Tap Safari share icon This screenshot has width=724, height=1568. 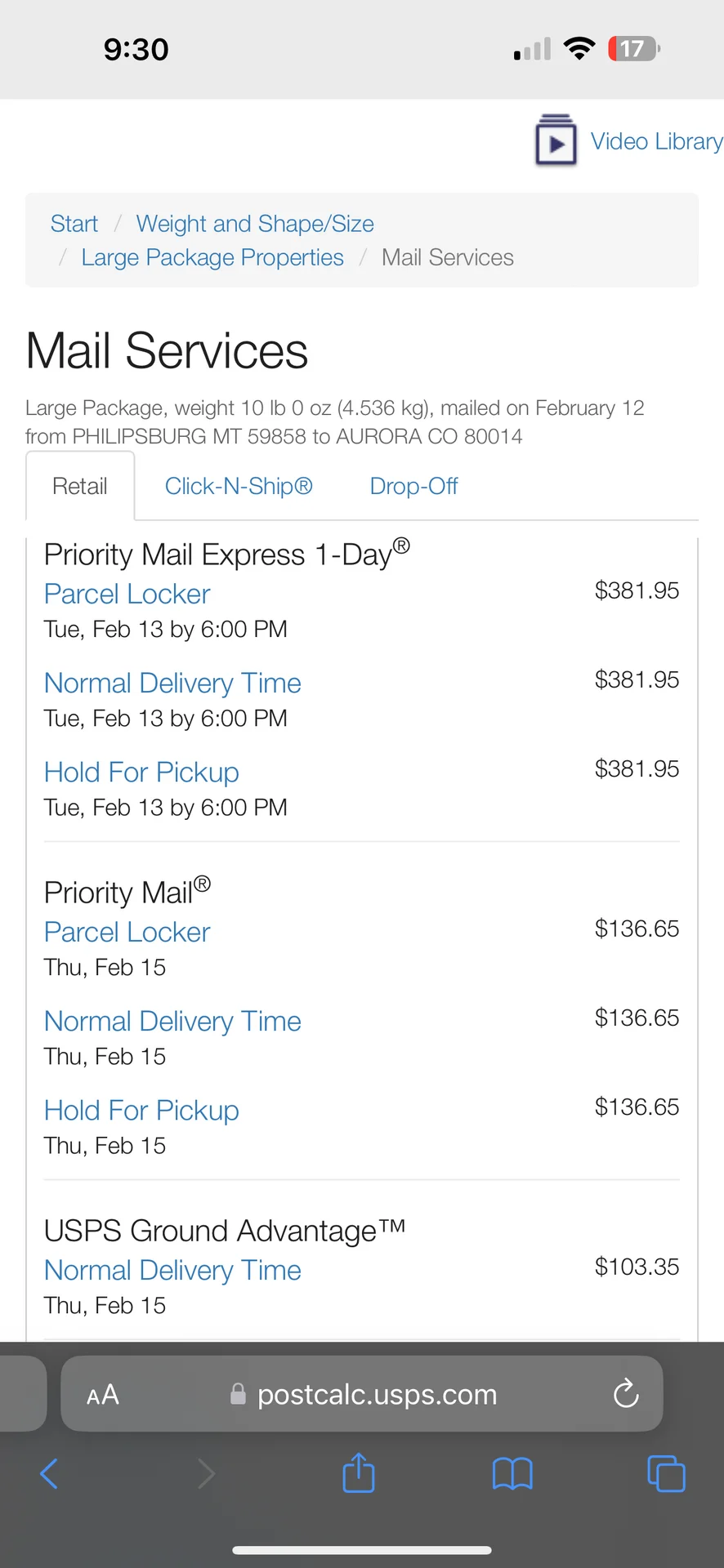click(x=359, y=1473)
